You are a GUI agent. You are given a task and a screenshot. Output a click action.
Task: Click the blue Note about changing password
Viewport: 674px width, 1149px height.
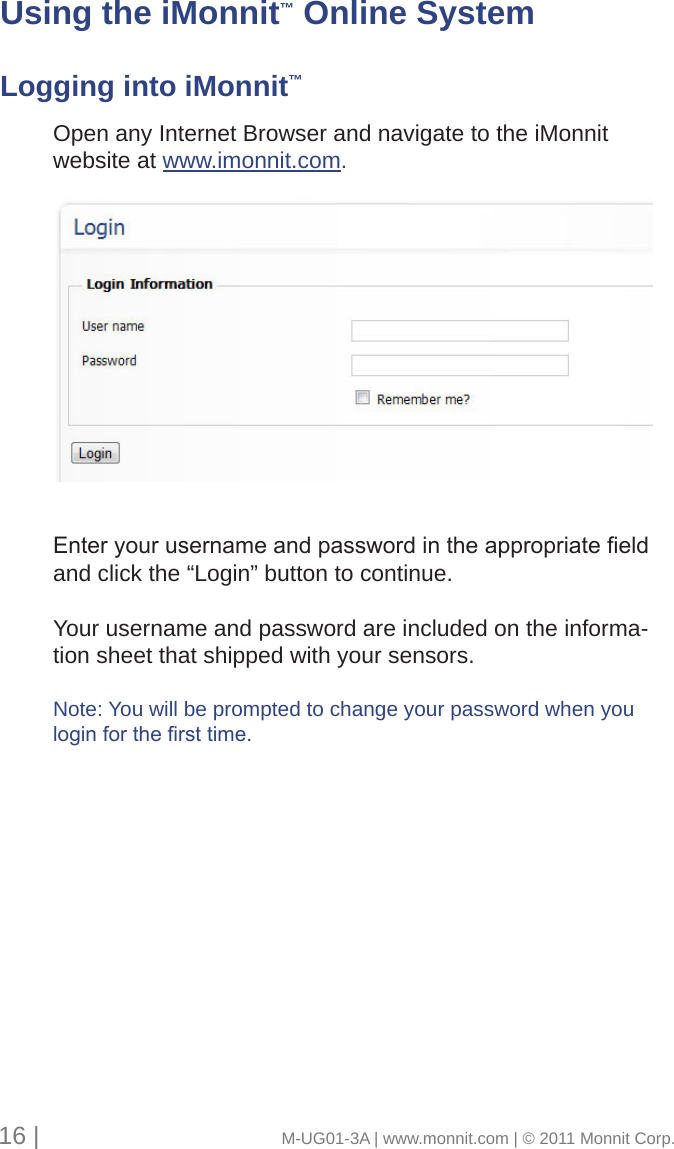[x=343, y=722]
